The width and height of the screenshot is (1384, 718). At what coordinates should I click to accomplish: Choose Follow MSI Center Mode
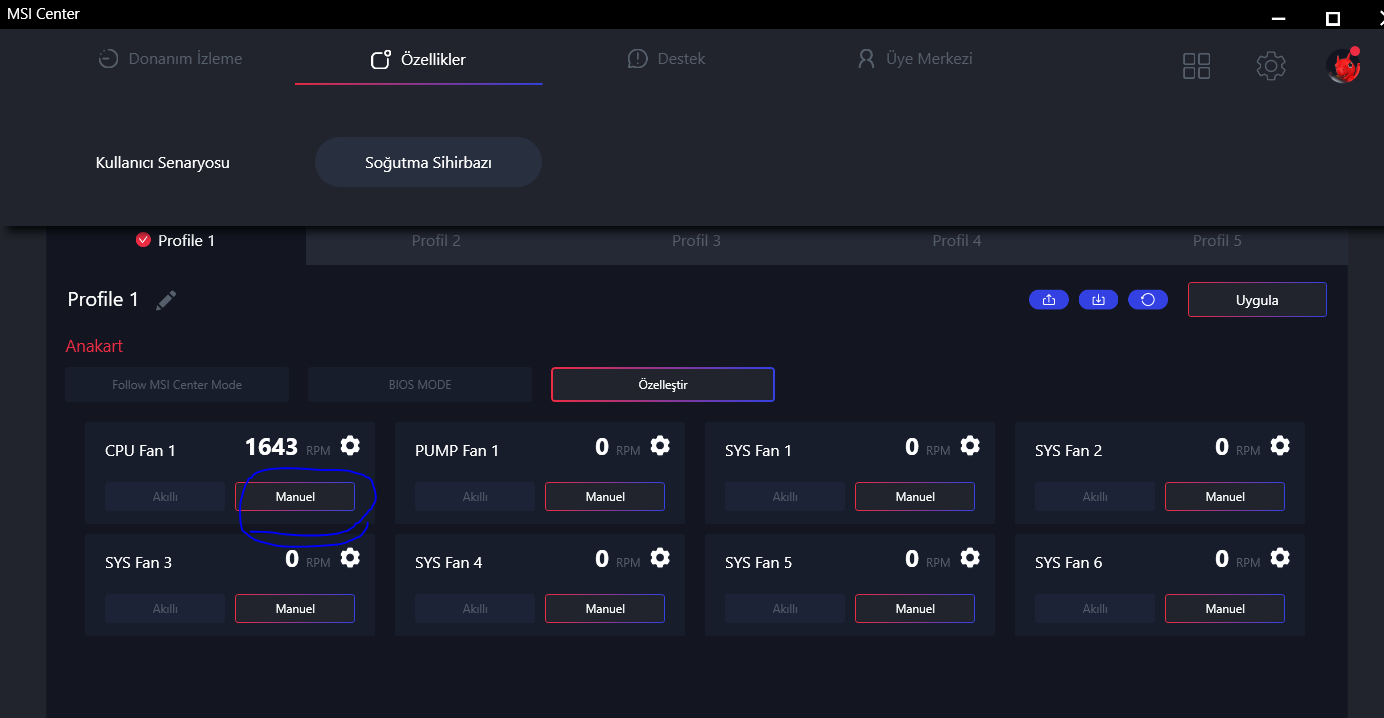177,385
